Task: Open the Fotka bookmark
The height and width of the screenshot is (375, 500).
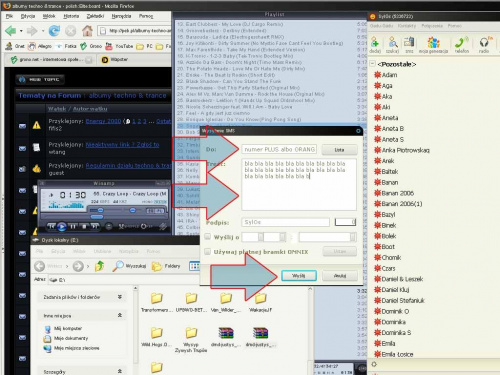Action: [x=66, y=46]
